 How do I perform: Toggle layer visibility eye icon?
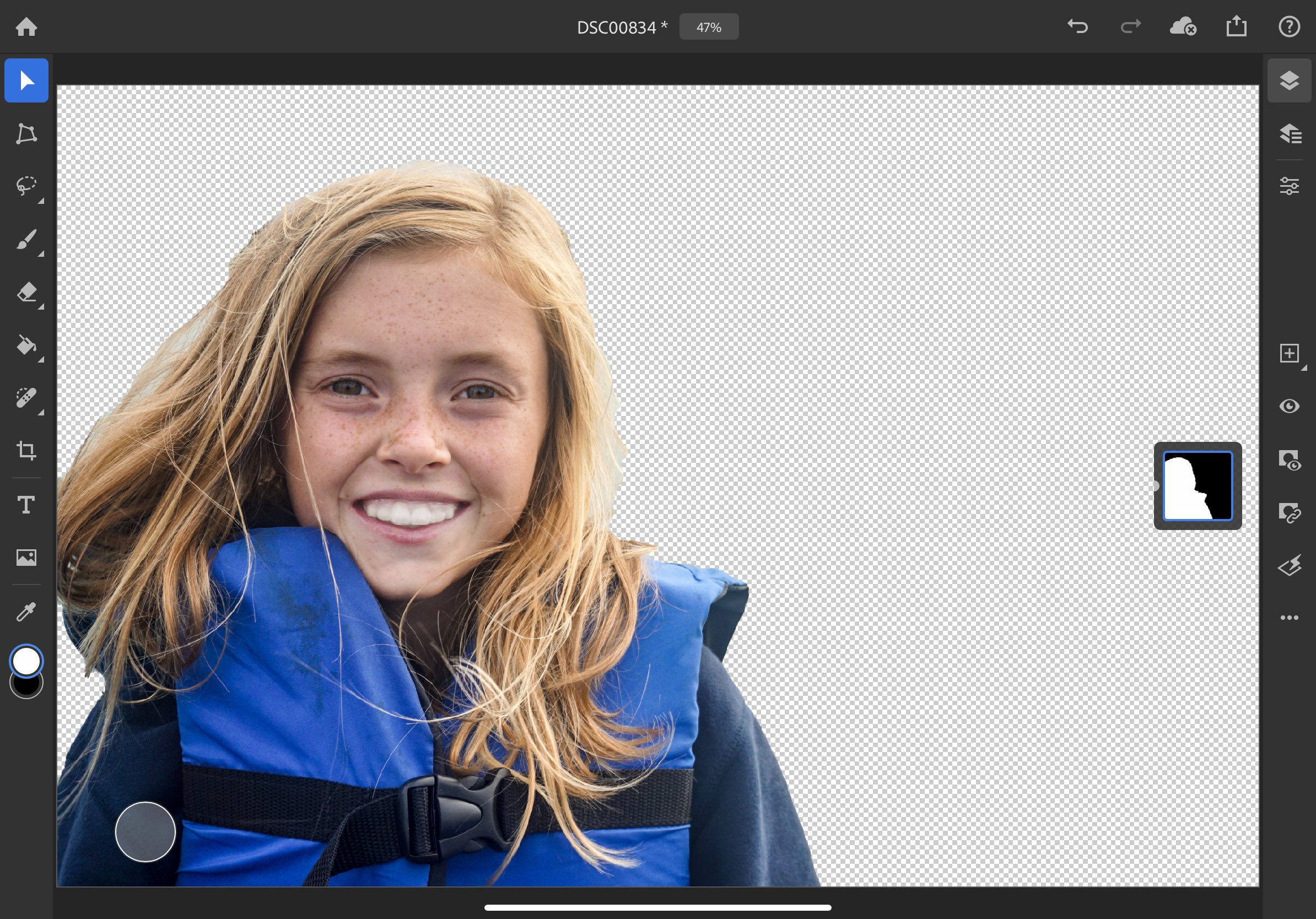pos(1289,406)
